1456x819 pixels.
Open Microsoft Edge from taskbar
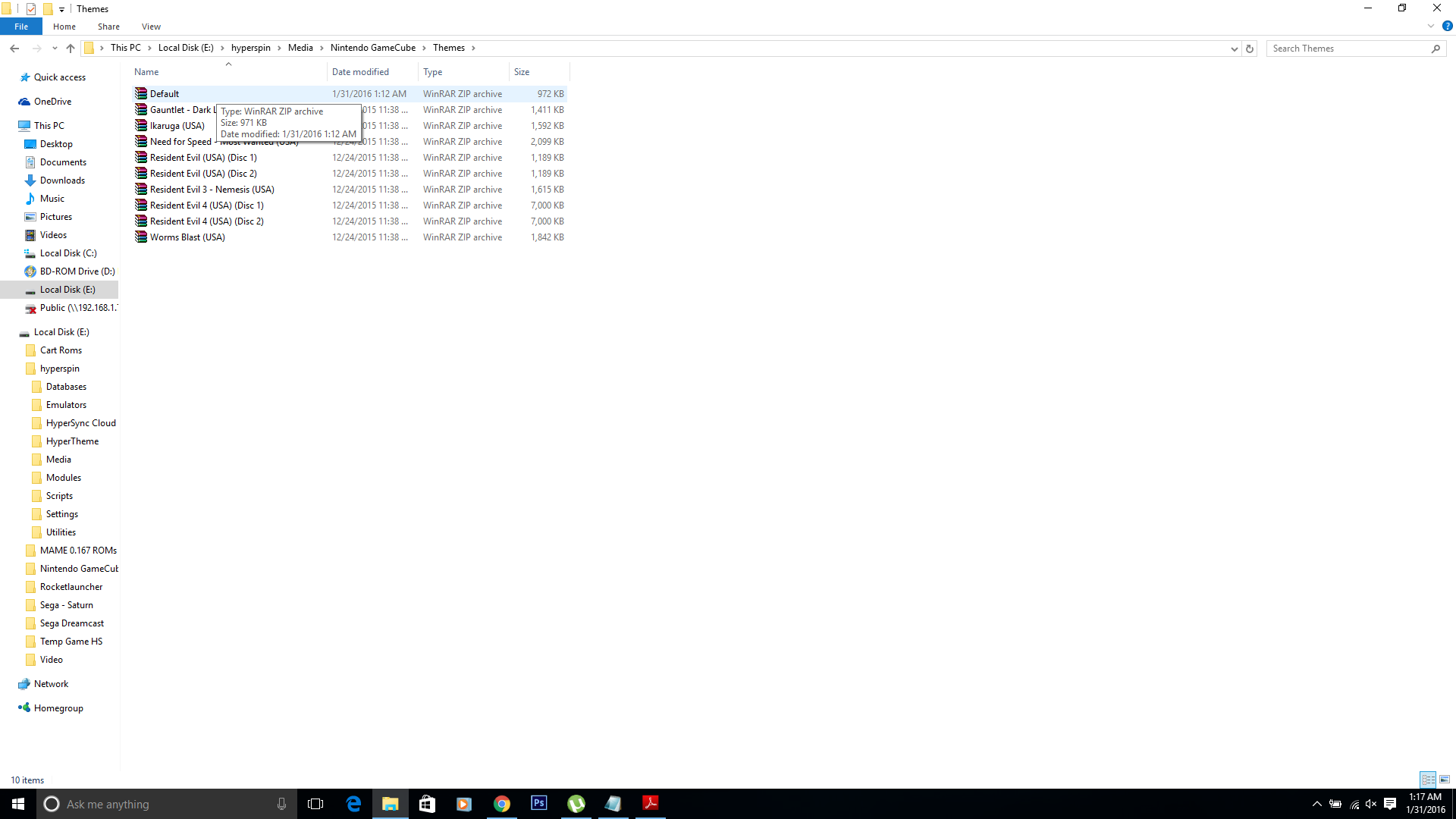pyautogui.click(x=353, y=804)
